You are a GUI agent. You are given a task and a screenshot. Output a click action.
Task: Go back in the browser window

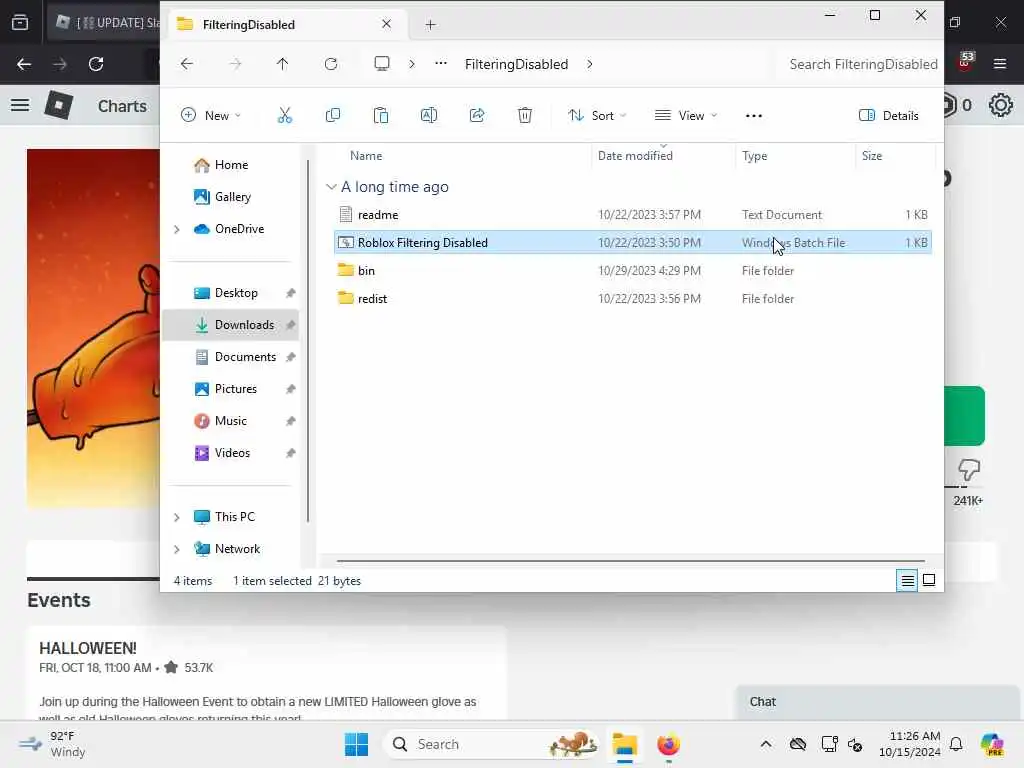24,64
